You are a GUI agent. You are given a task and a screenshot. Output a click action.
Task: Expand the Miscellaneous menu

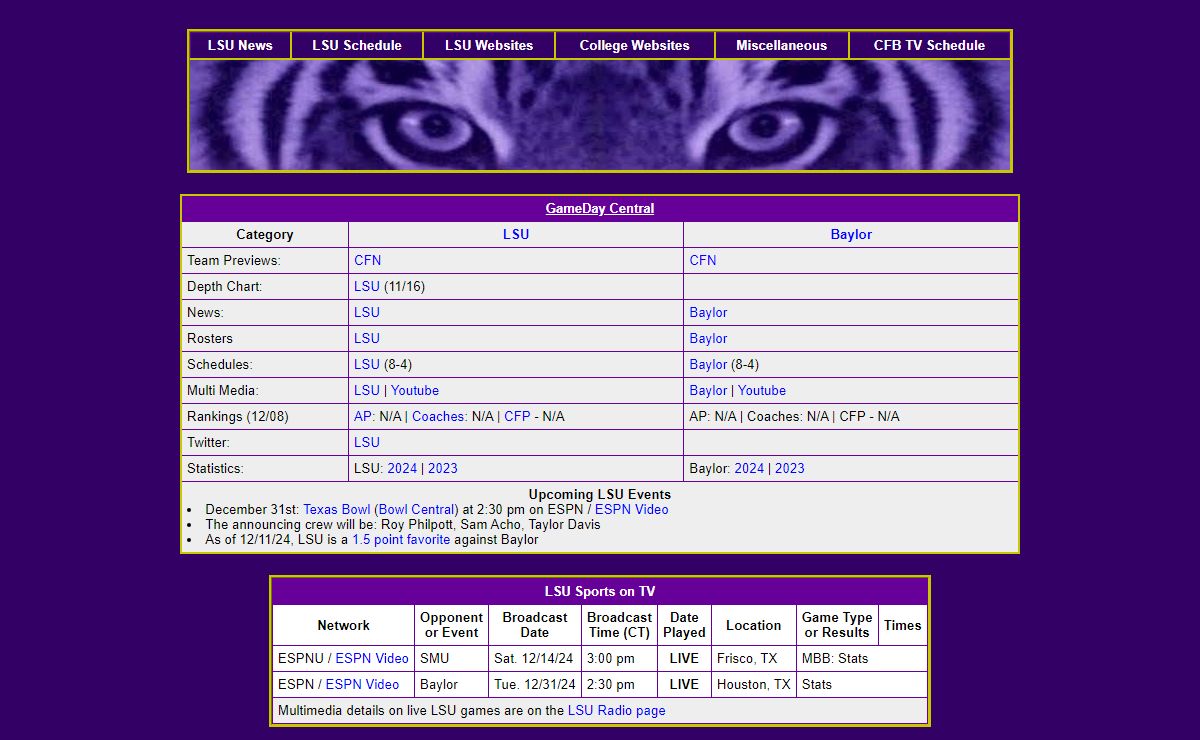(x=781, y=45)
